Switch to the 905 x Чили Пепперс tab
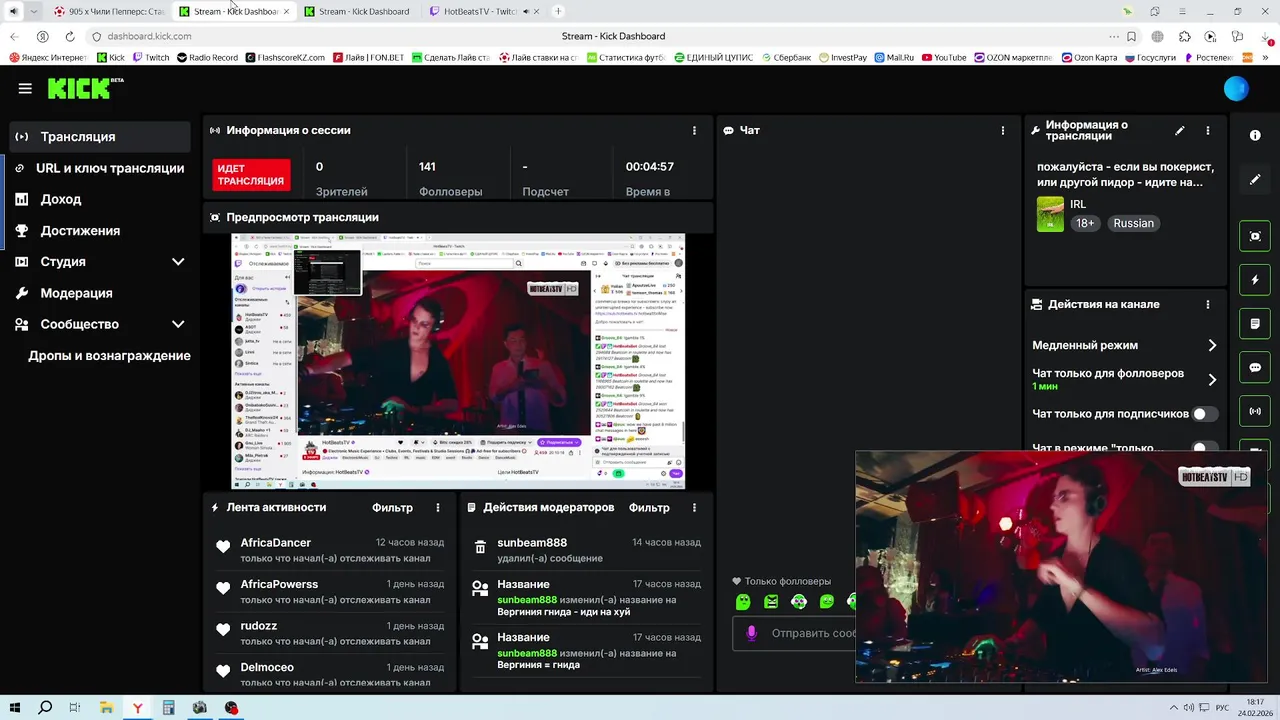The height and width of the screenshot is (720, 1280). click(x=110, y=11)
